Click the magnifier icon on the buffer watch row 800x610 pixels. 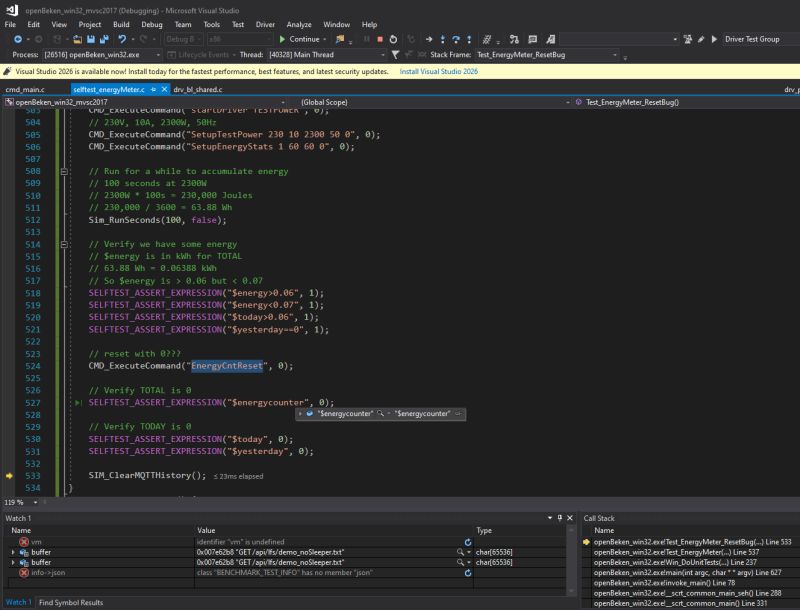[460, 552]
